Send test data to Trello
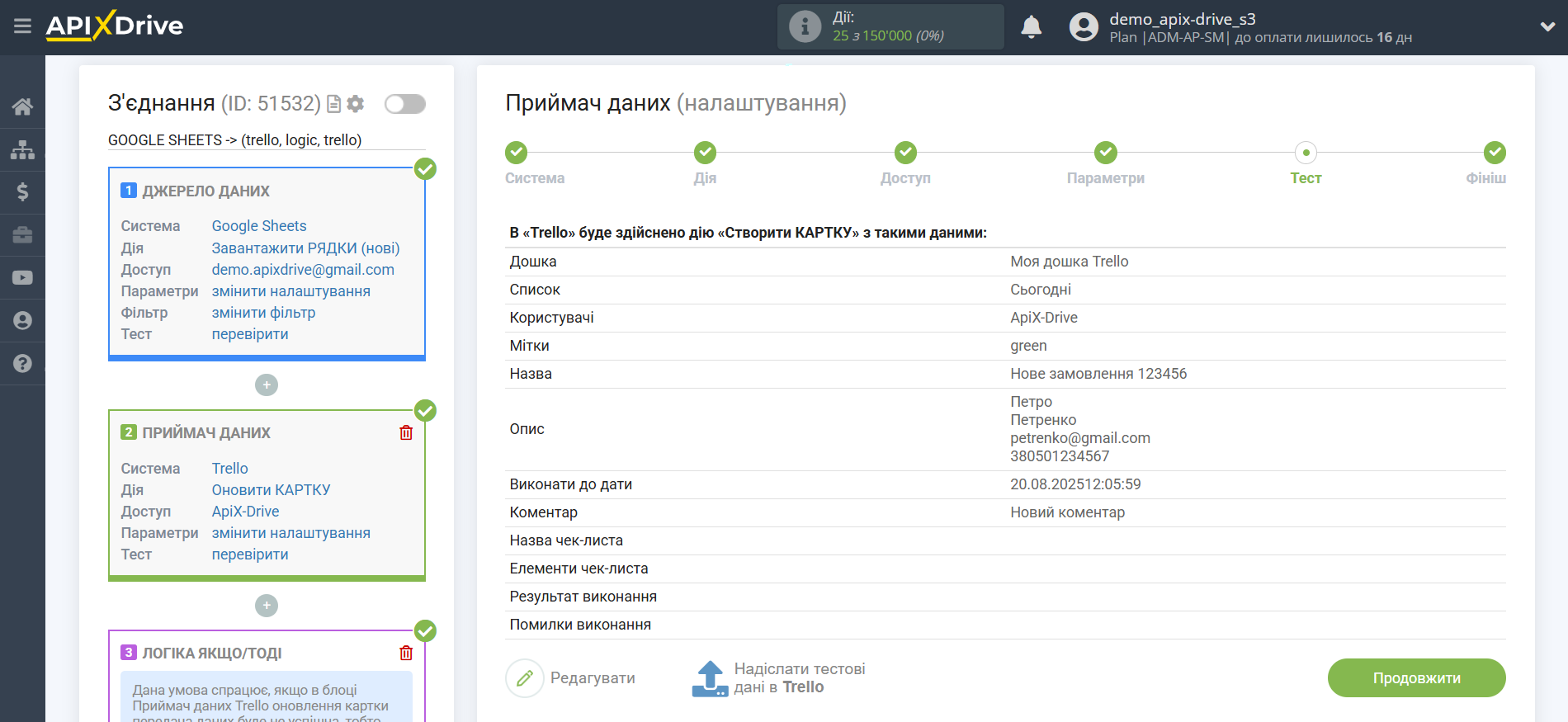Viewport: 1568px width, 722px height. [778, 678]
